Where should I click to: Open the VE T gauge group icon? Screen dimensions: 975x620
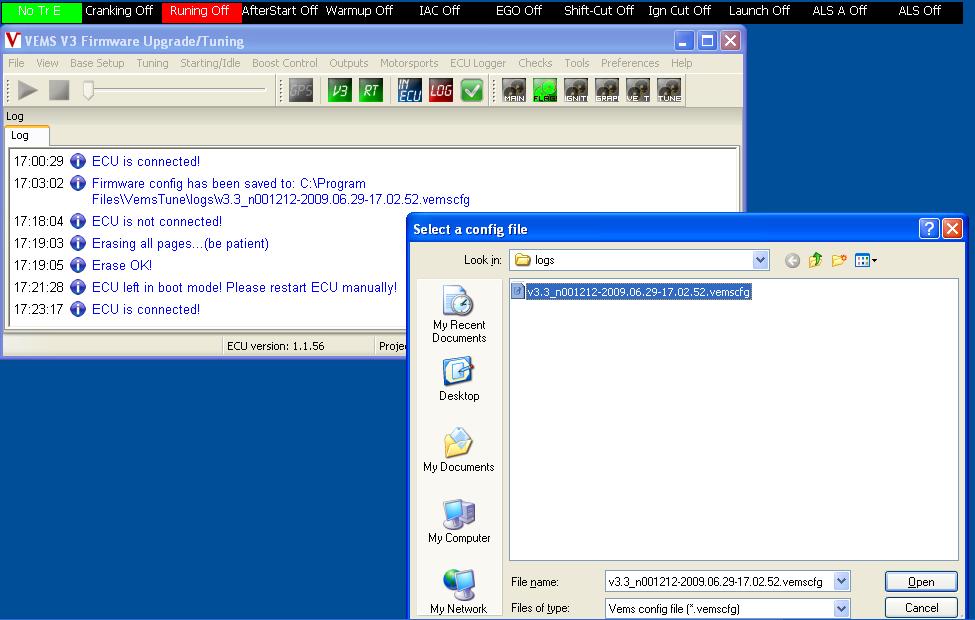(638, 91)
